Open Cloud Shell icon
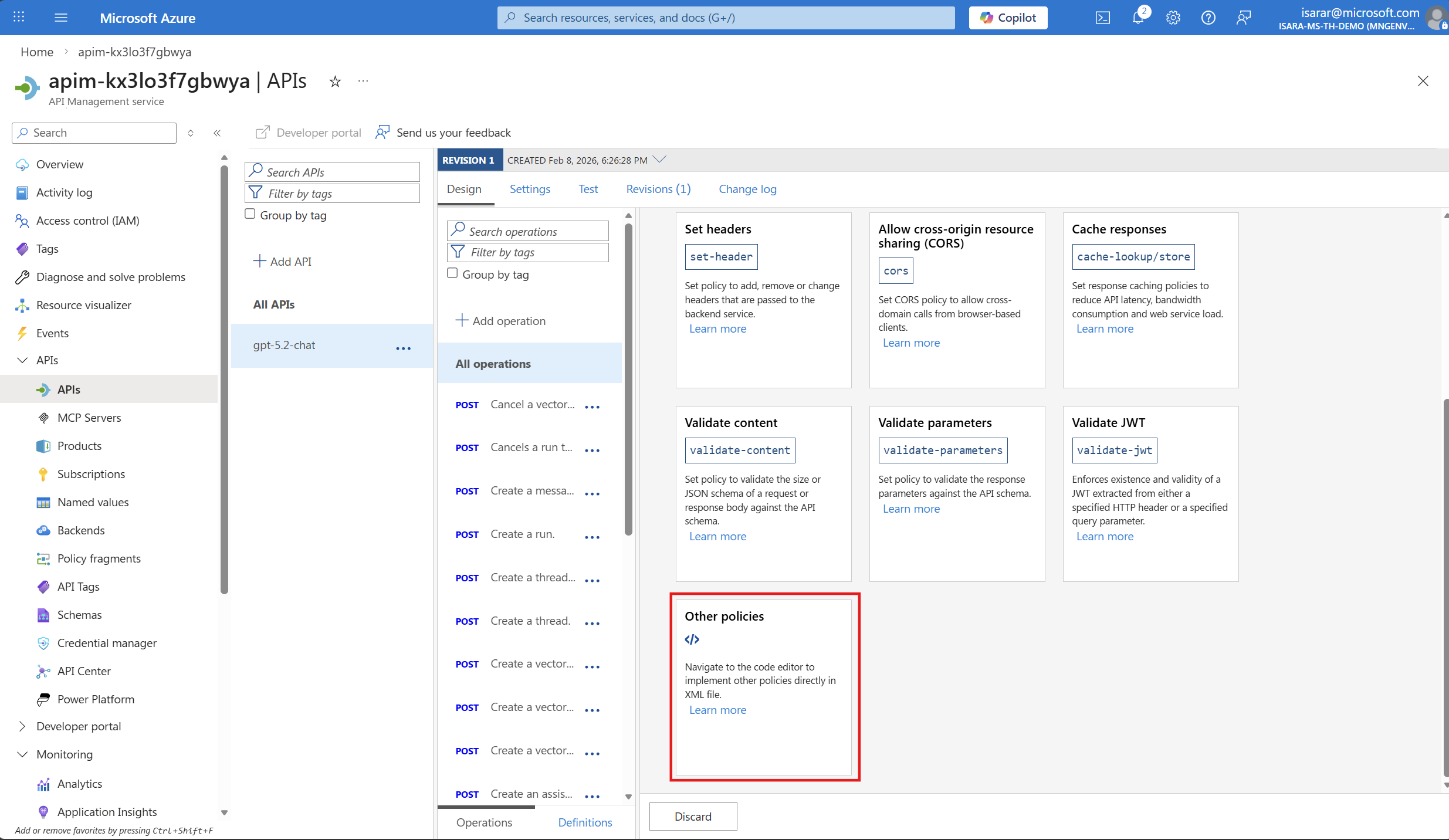The image size is (1449, 840). (x=1103, y=18)
